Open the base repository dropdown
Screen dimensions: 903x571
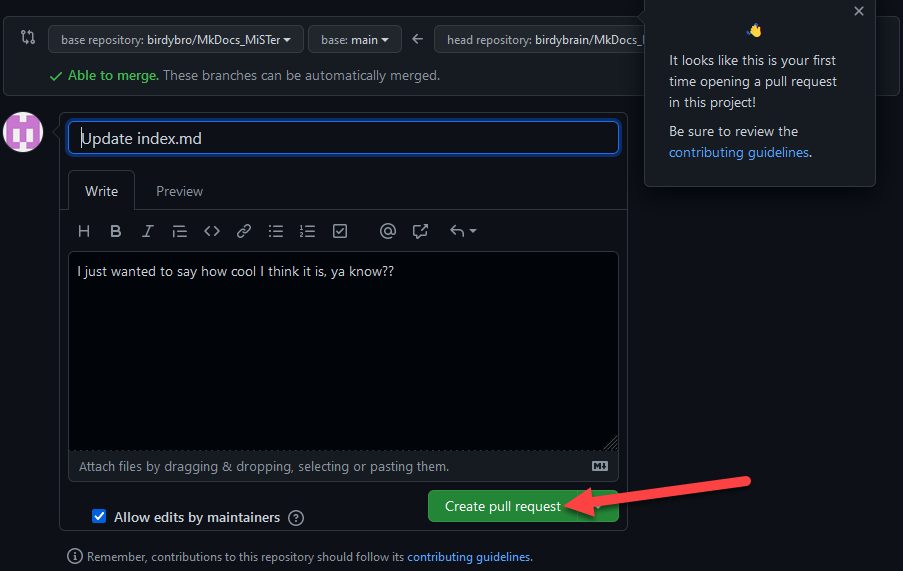pyautogui.click(x=176, y=40)
